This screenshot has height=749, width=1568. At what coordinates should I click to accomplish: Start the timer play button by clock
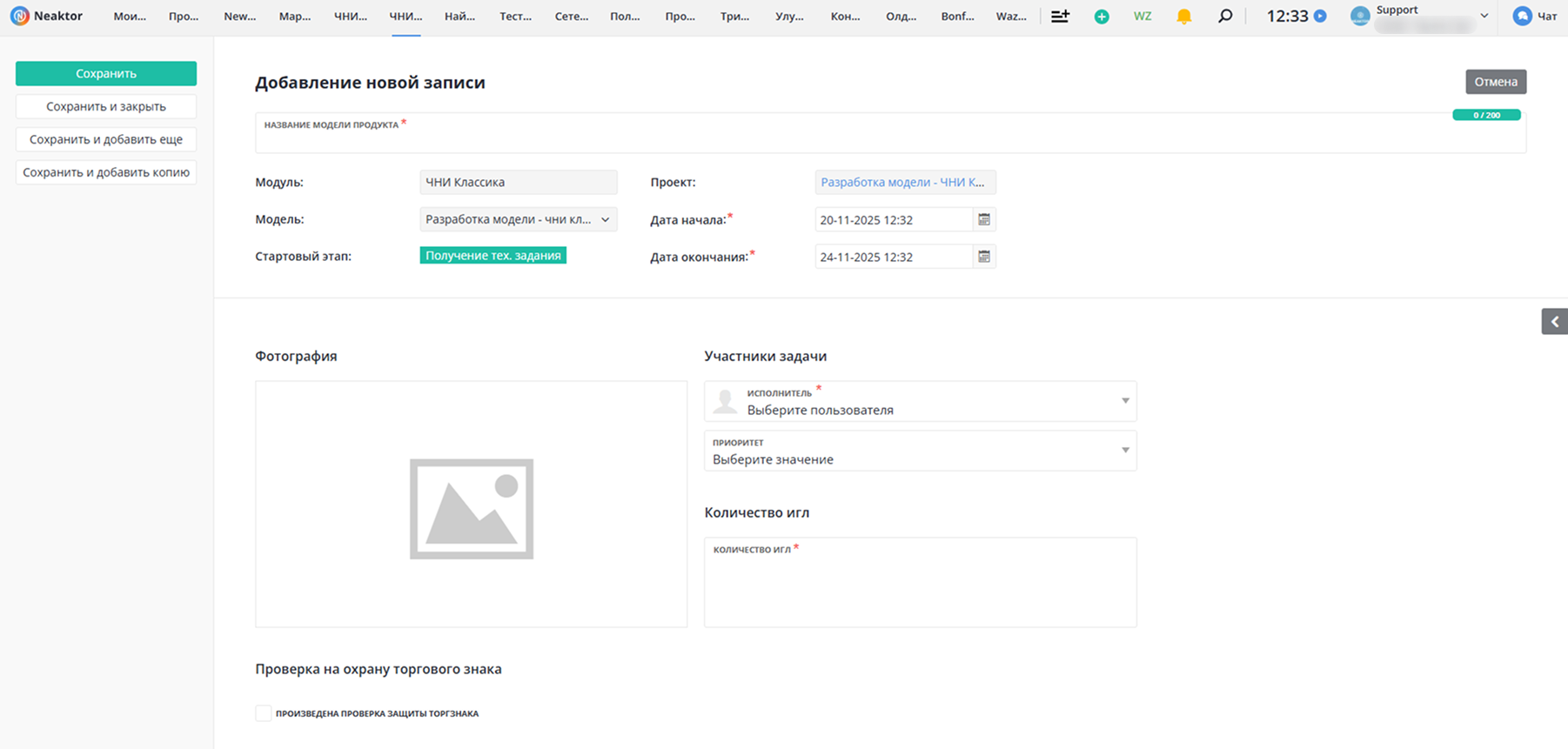click(1320, 17)
